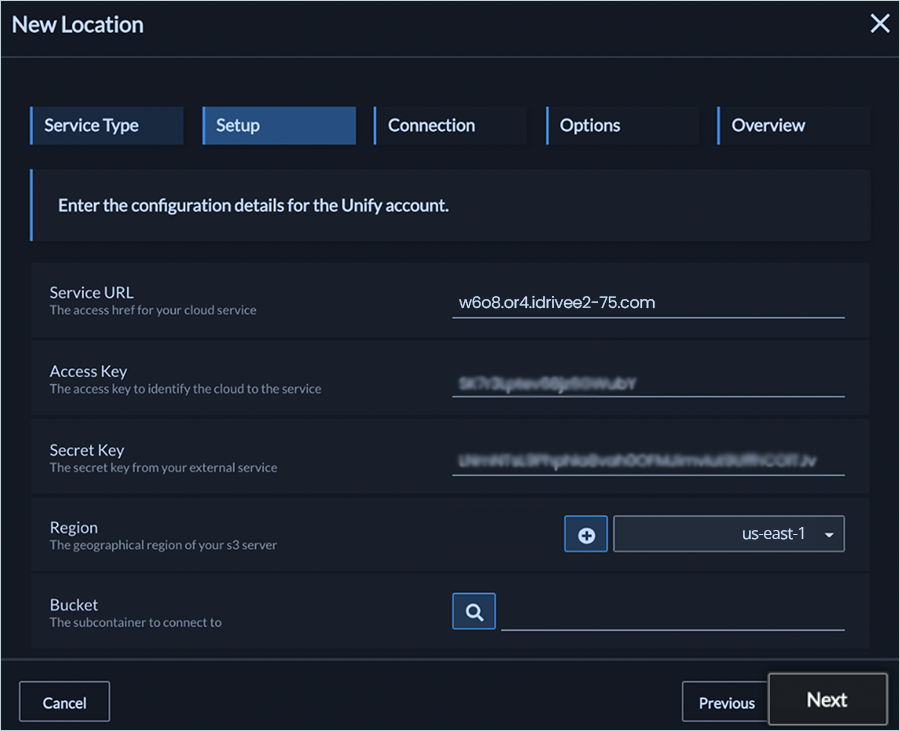Click the Bucket subcontainer description text
The height and width of the screenshot is (731, 900).
[x=136, y=622]
